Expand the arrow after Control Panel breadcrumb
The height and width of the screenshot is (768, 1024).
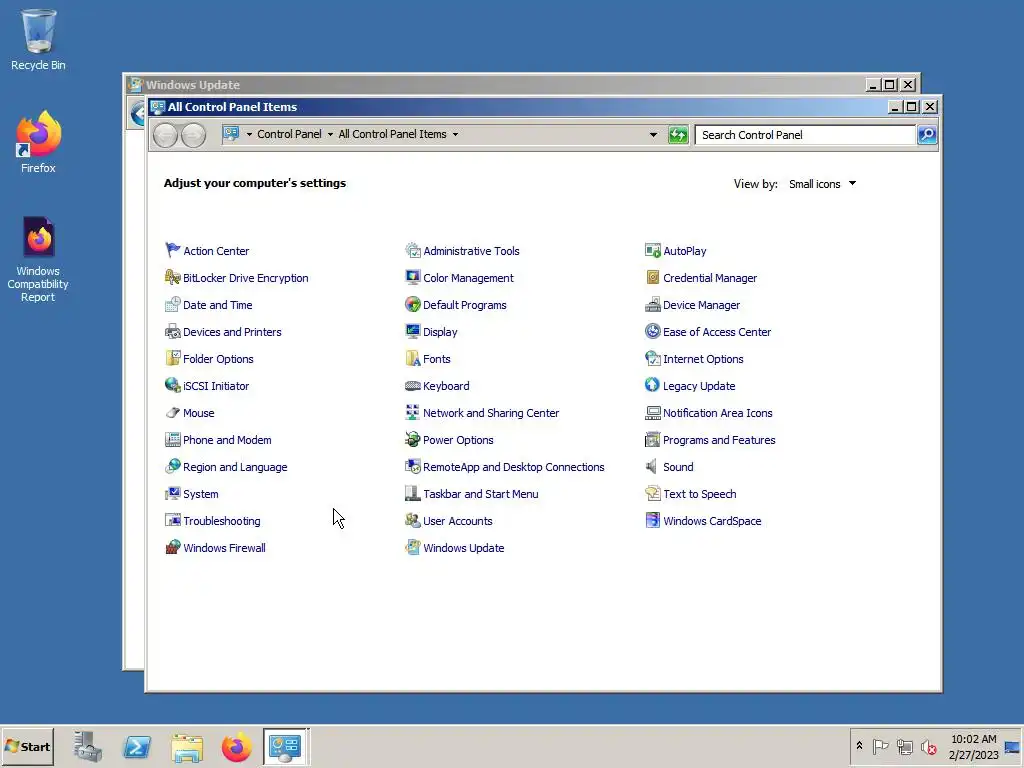pos(330,135)
